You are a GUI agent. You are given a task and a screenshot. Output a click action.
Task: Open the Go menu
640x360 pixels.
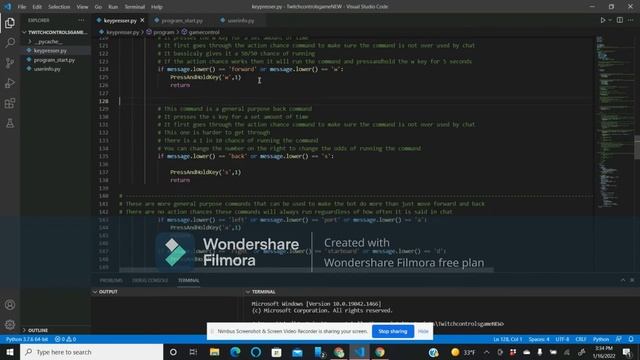[98, 7]
